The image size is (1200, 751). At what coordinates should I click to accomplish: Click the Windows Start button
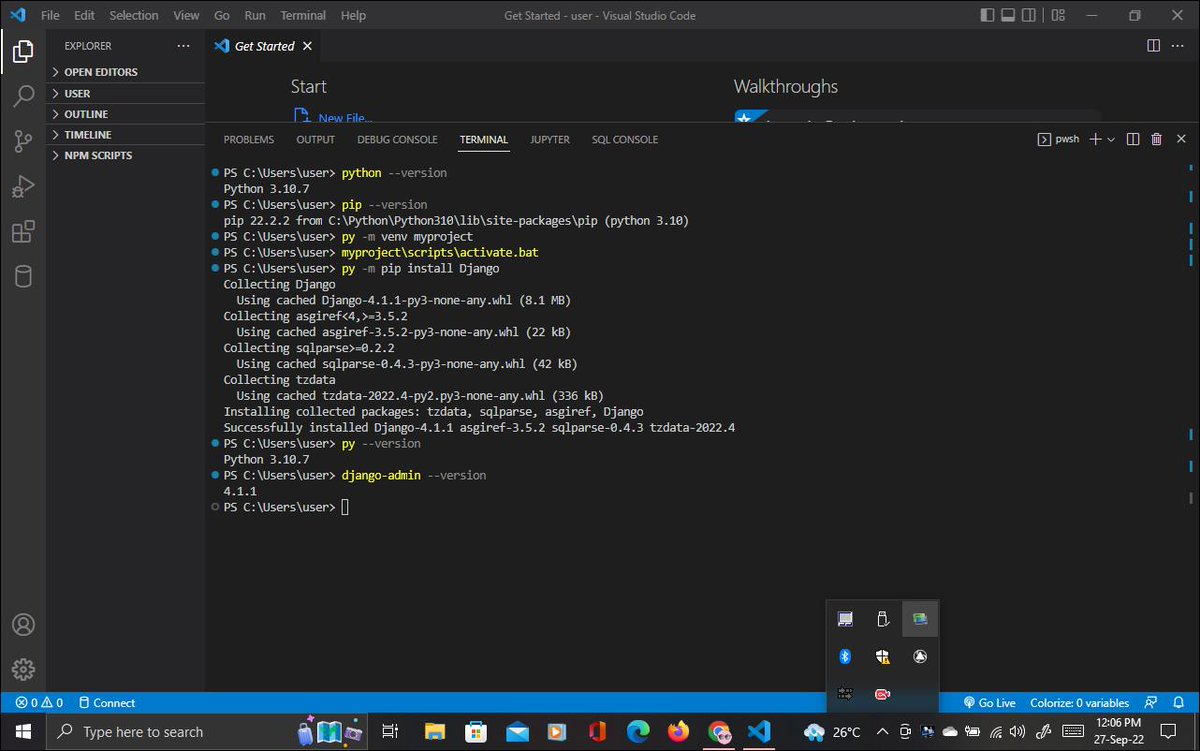[23, 731]
